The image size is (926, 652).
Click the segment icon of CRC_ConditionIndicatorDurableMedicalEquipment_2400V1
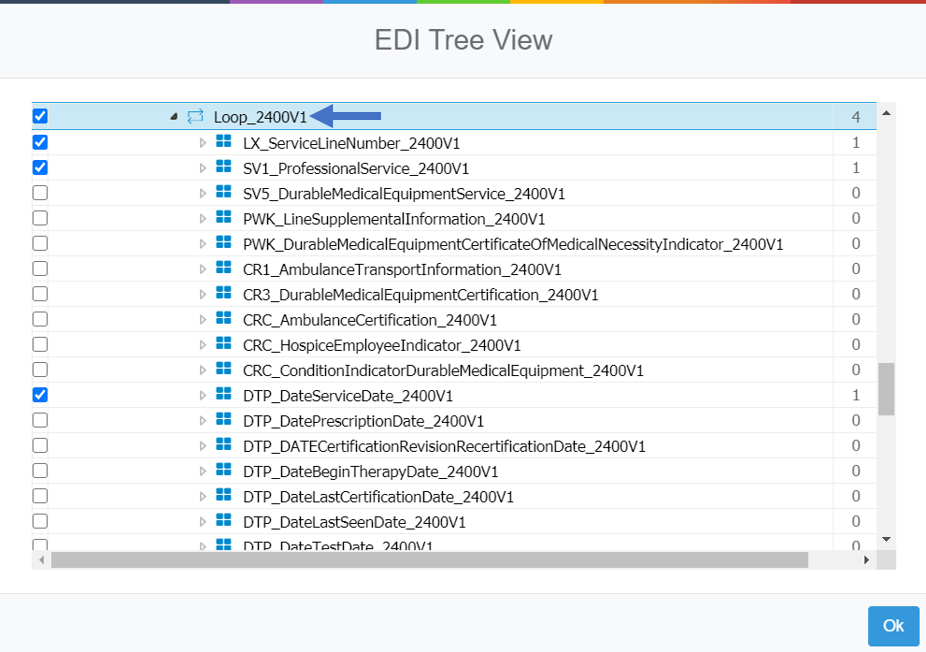pyautogui.click(x=224, y=369)
